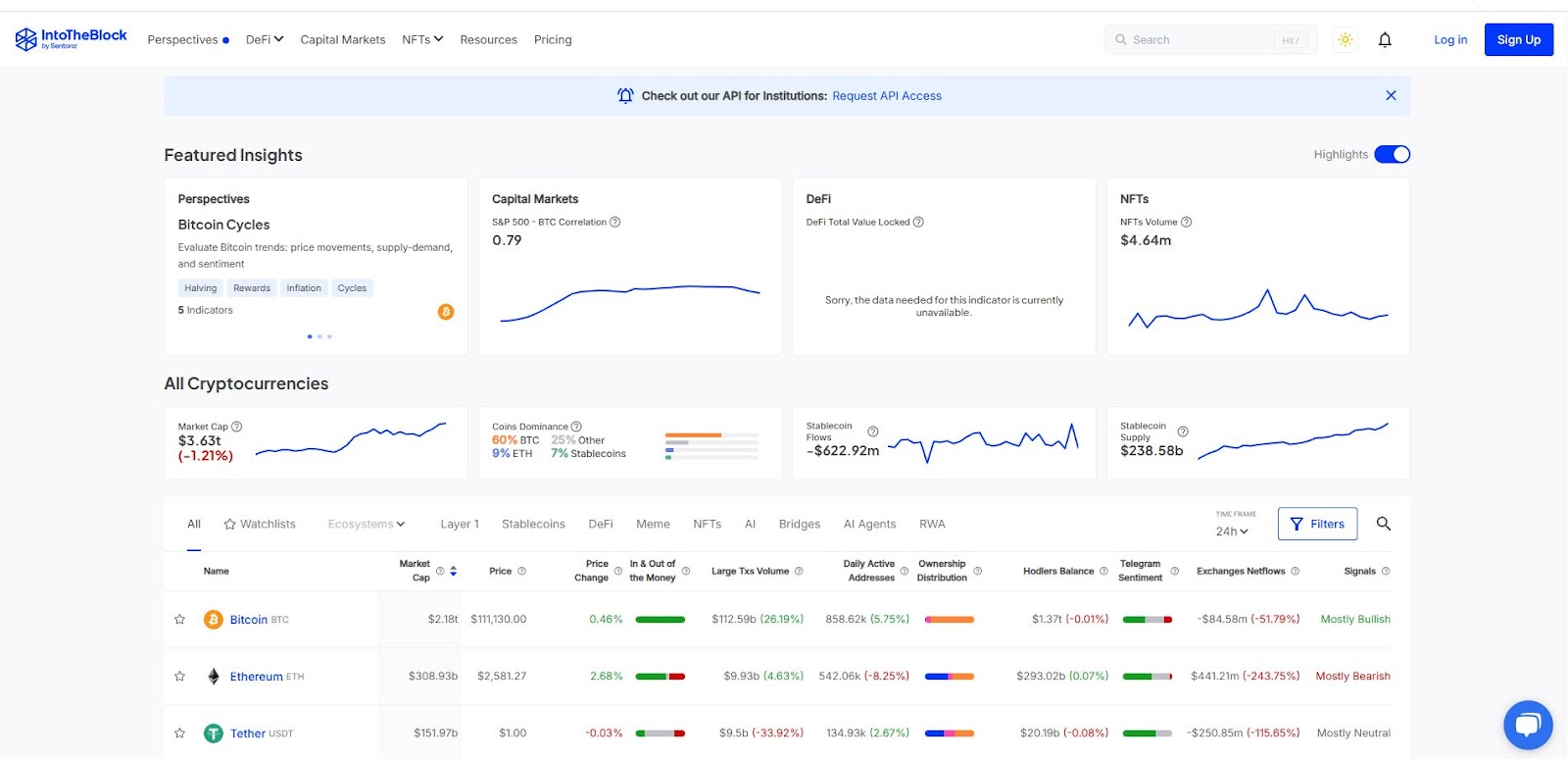Click the Hodlers Balance help icon

pyautogui.click(x=1103, y=571)
